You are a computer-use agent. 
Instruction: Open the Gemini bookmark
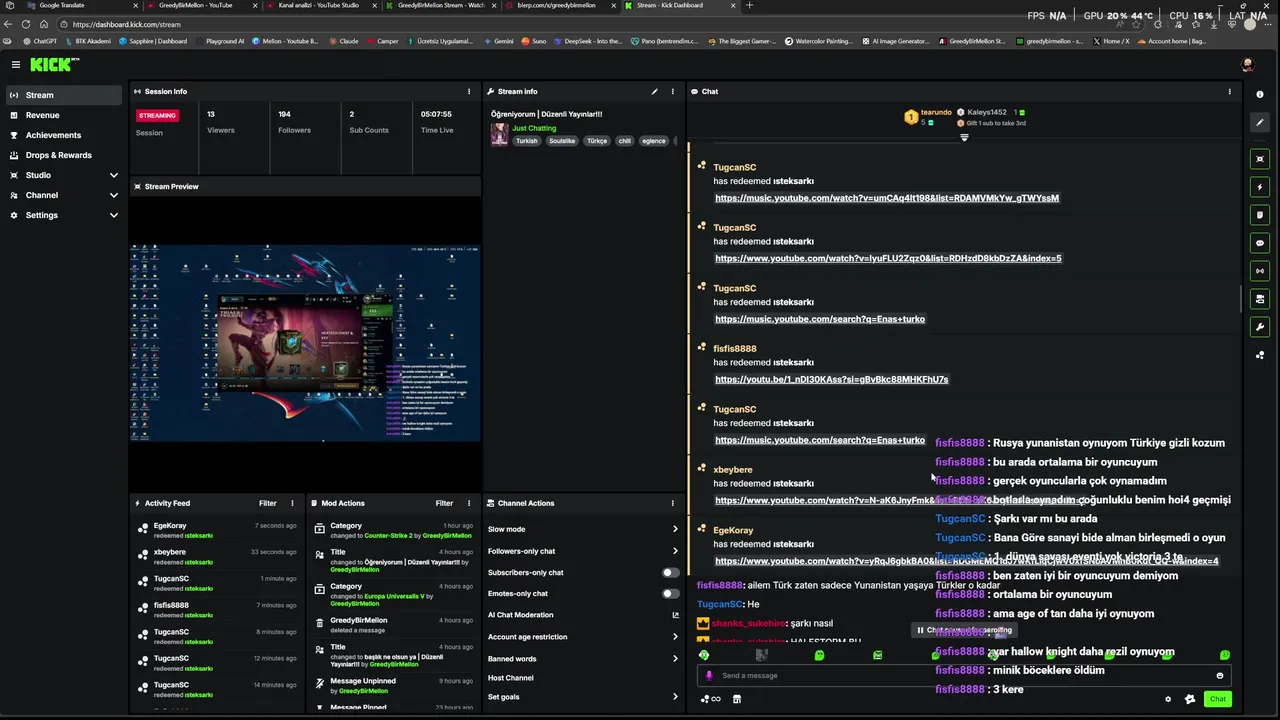tap(497, 41)
